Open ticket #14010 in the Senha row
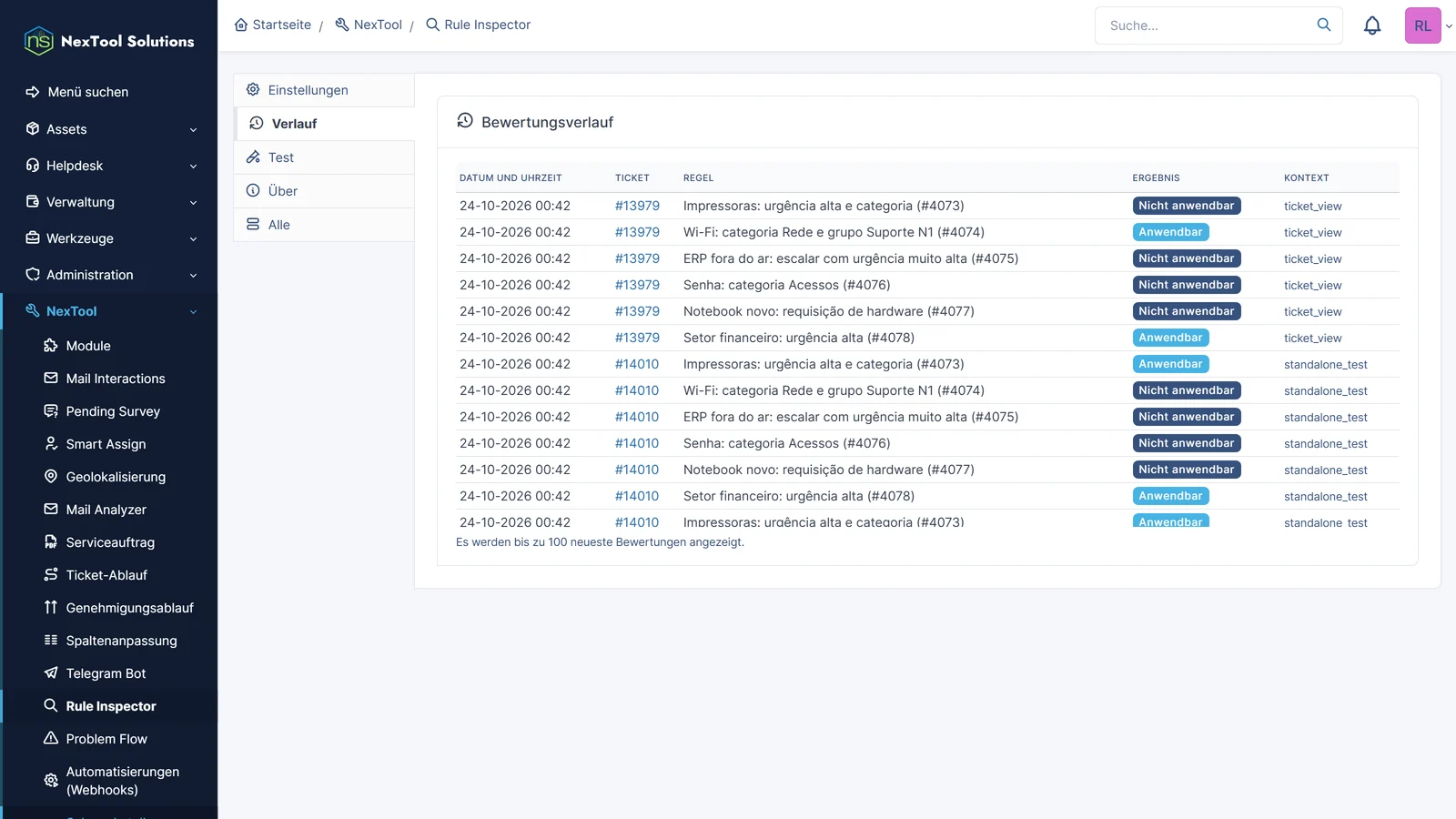The height and width of the screenshot is (819, 1456). pos(637,443)
